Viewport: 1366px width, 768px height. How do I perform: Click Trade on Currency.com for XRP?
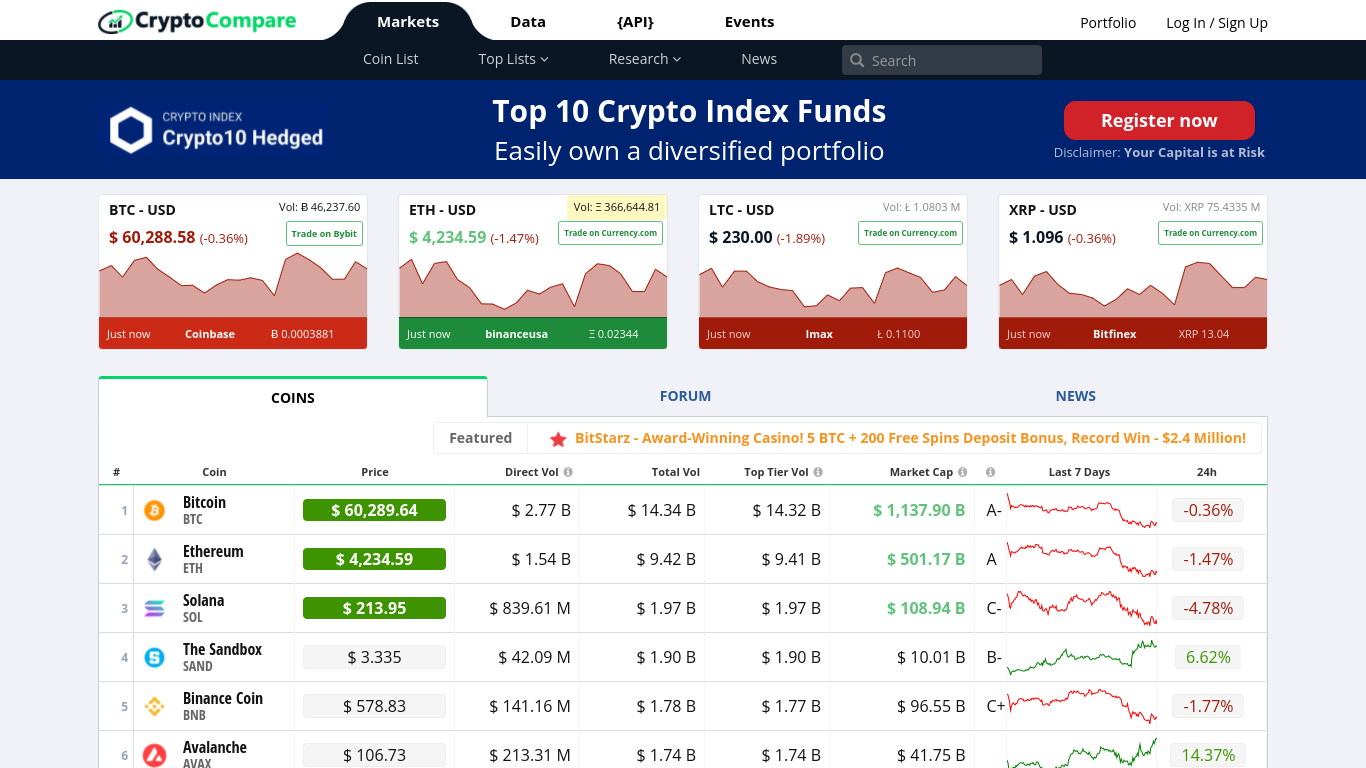coord(1210,233)
